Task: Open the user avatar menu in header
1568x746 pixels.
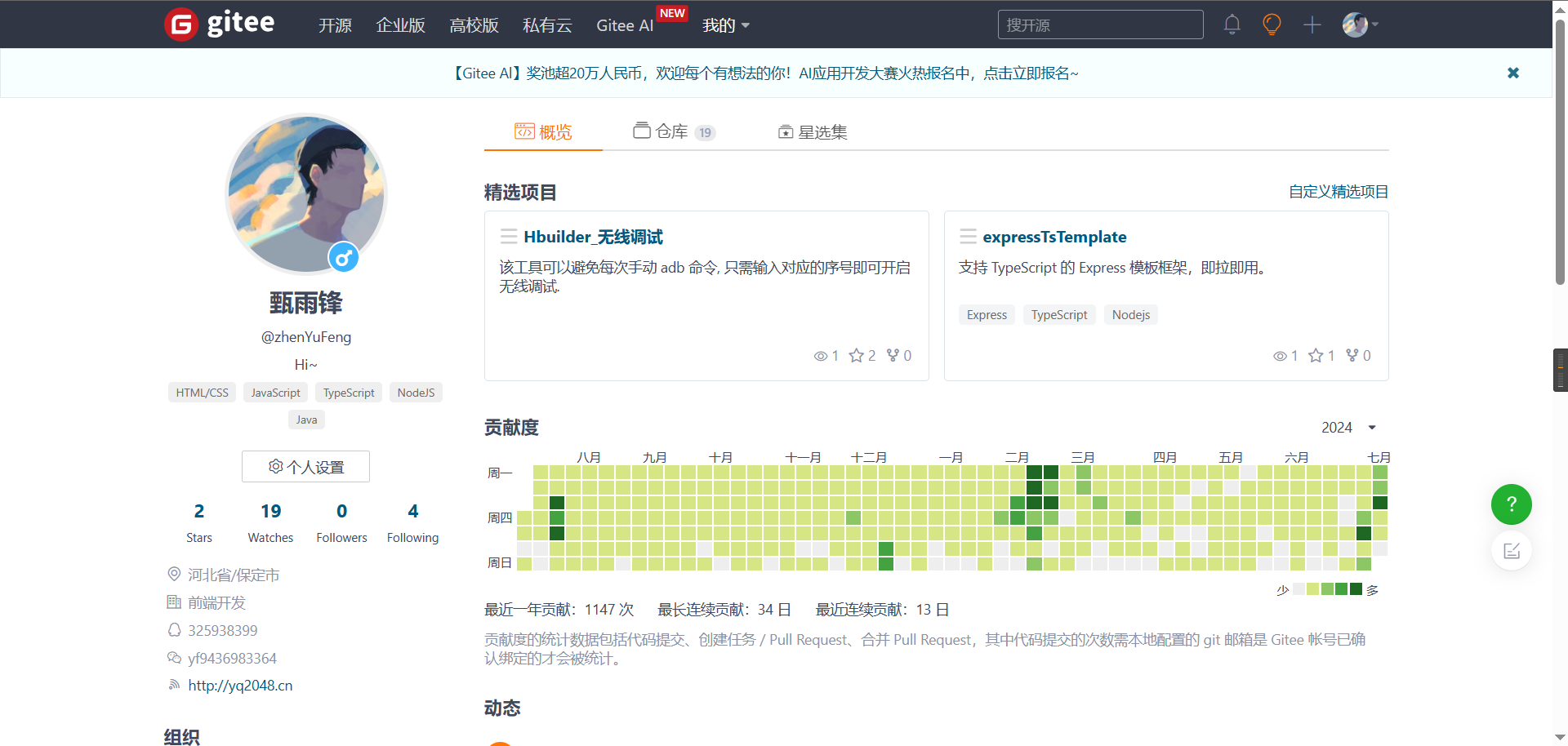Action: click(x=1361, y=24)
